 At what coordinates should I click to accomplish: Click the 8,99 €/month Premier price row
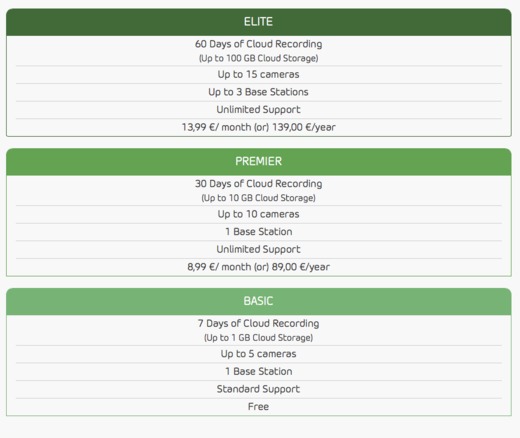pyautogui.click(x=259, y=267)
